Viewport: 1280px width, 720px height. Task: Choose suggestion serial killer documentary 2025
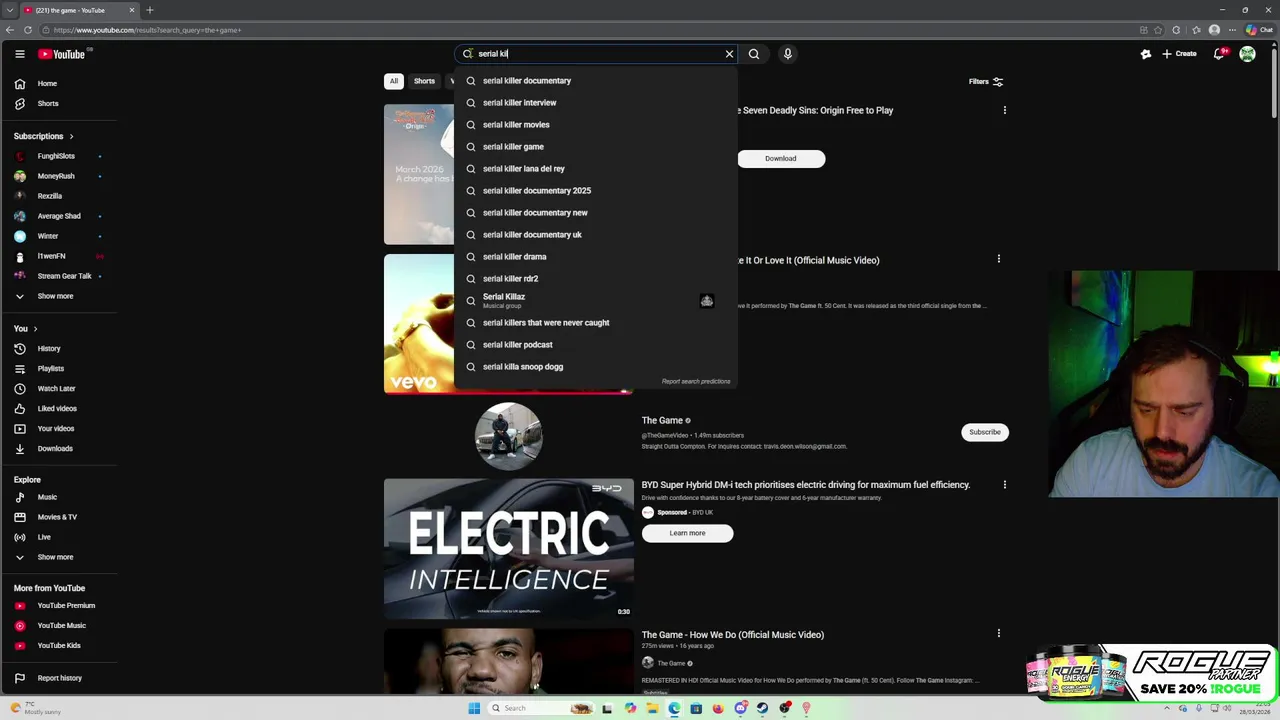pyautogui.click(x=596, y=191)
